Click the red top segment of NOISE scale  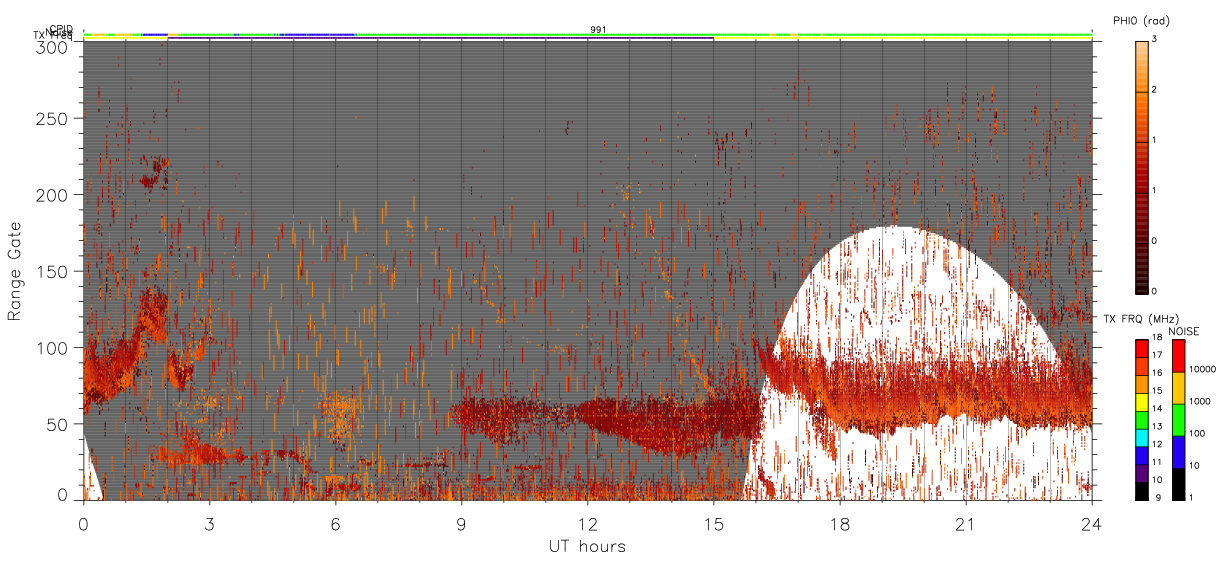click(x=1179, y=356)
